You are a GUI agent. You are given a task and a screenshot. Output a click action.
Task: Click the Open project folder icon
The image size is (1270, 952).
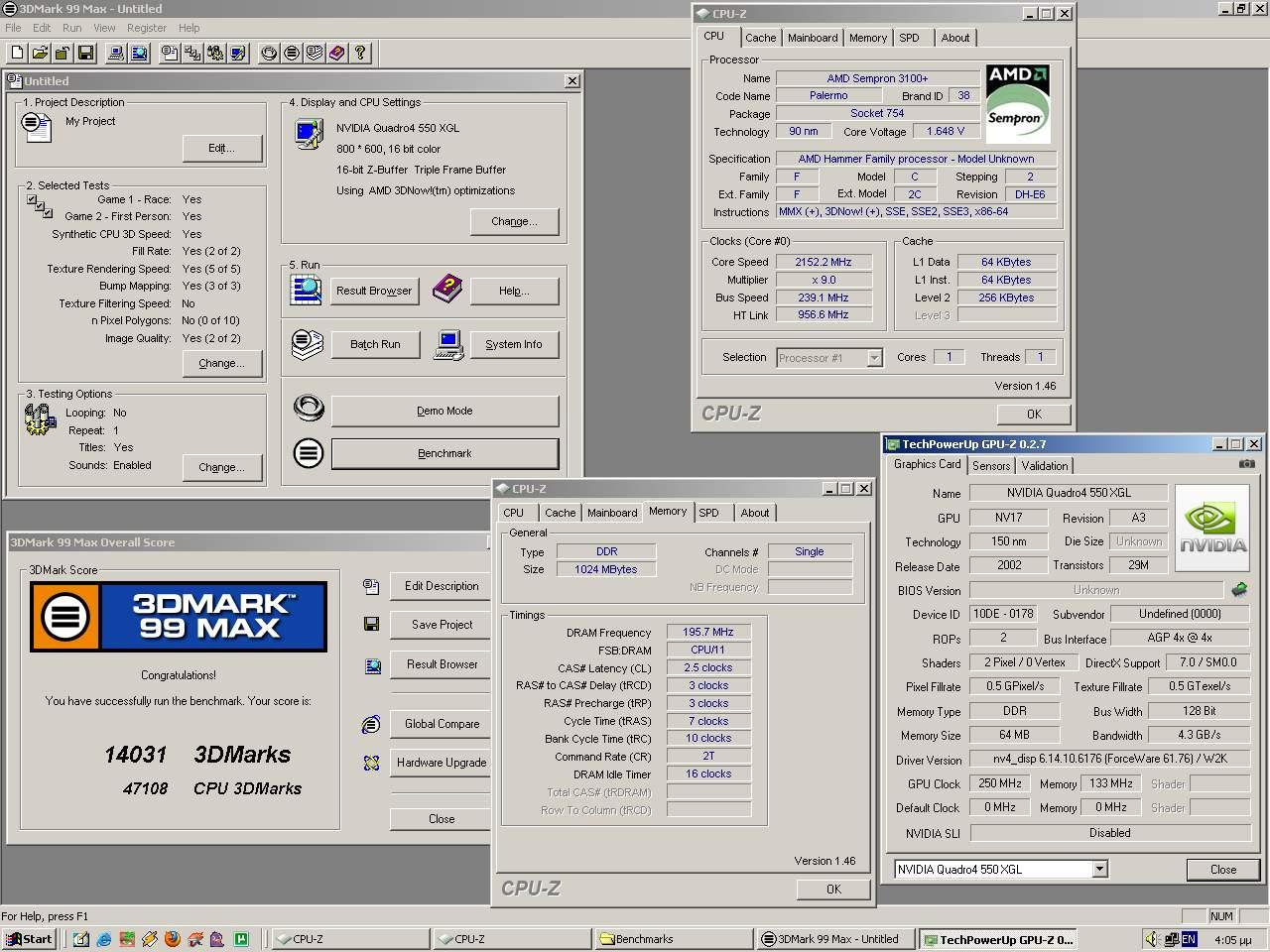click(40, 53)
